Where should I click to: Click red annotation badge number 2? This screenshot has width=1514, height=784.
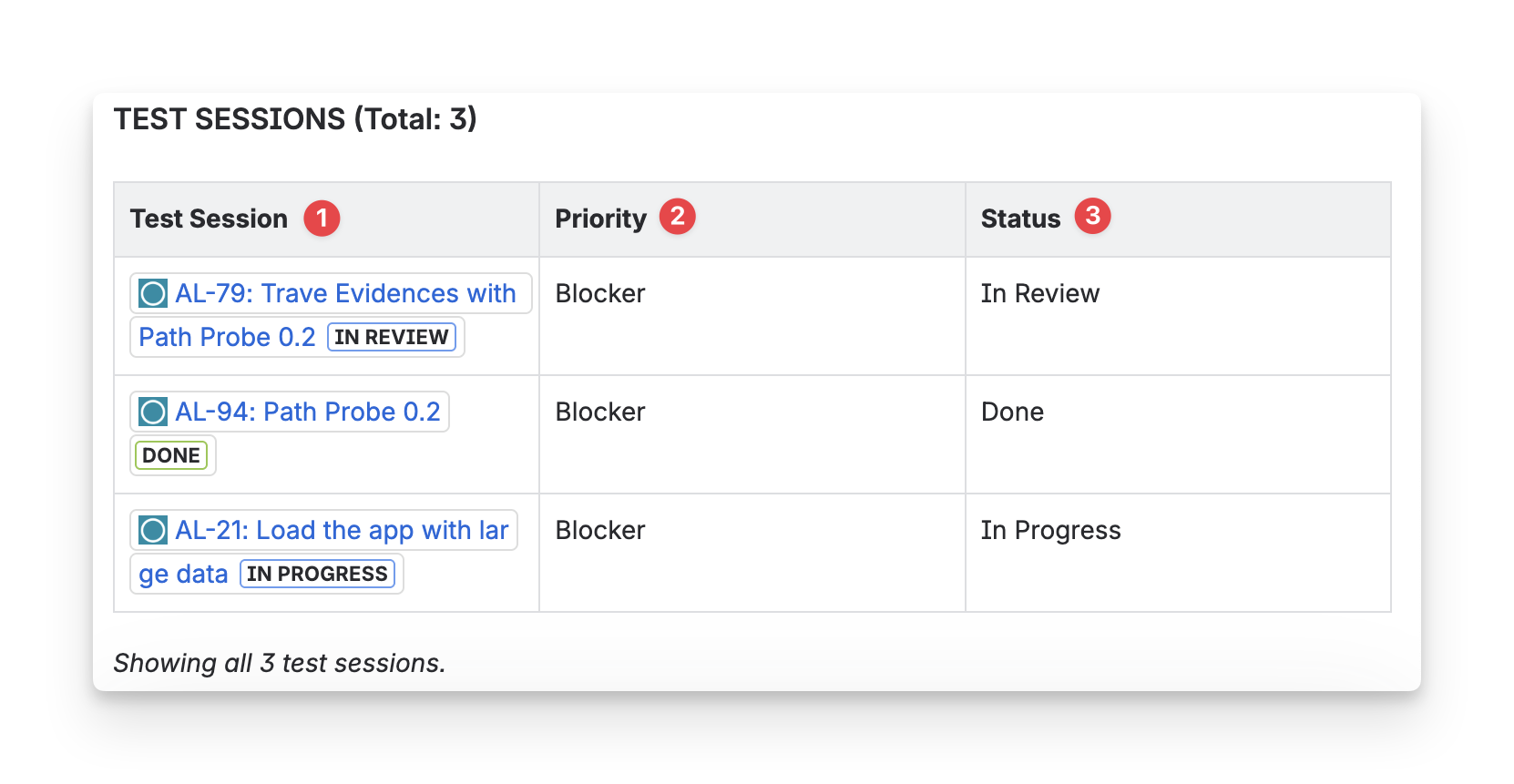click(x=677, y=217)
